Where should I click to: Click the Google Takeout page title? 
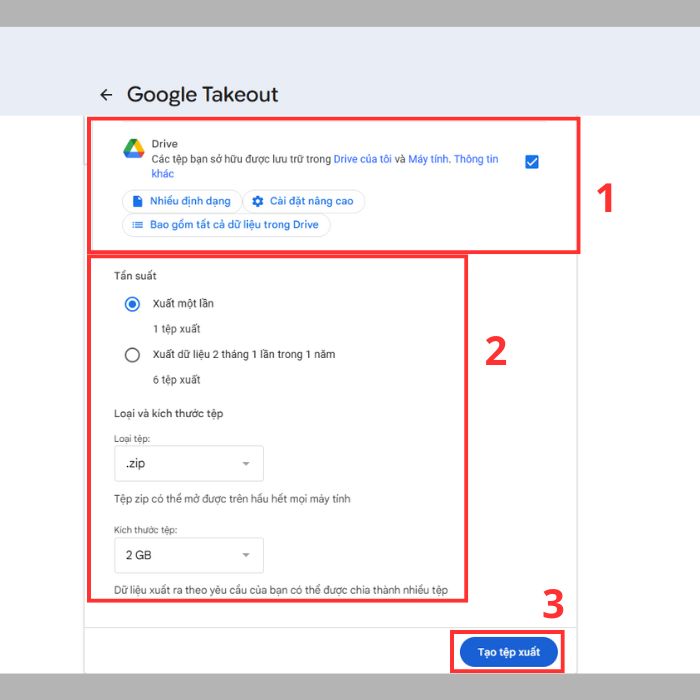(x=202, y=95)
